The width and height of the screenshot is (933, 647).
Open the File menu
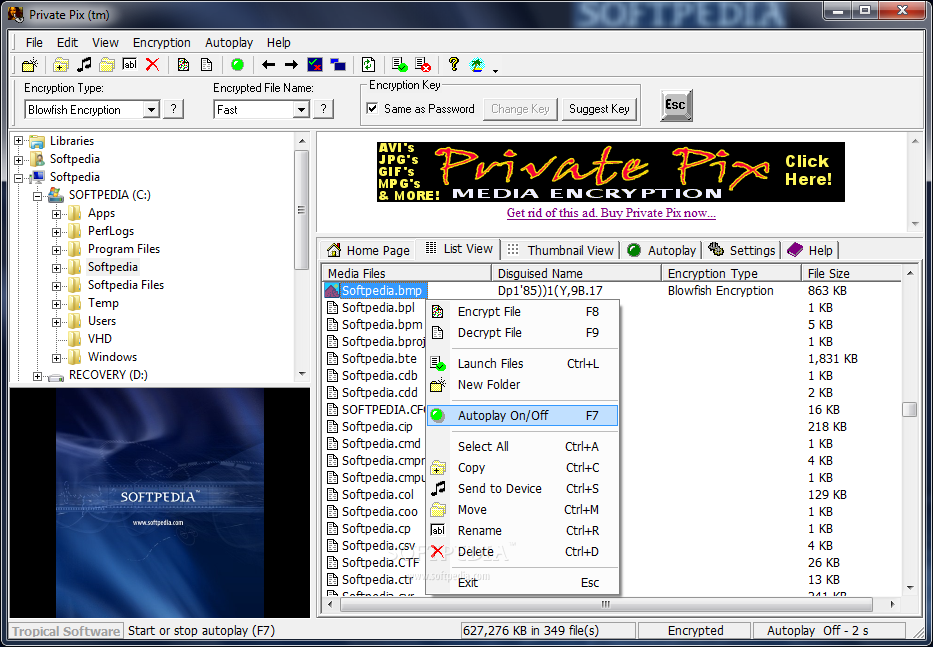coord(34,42)
